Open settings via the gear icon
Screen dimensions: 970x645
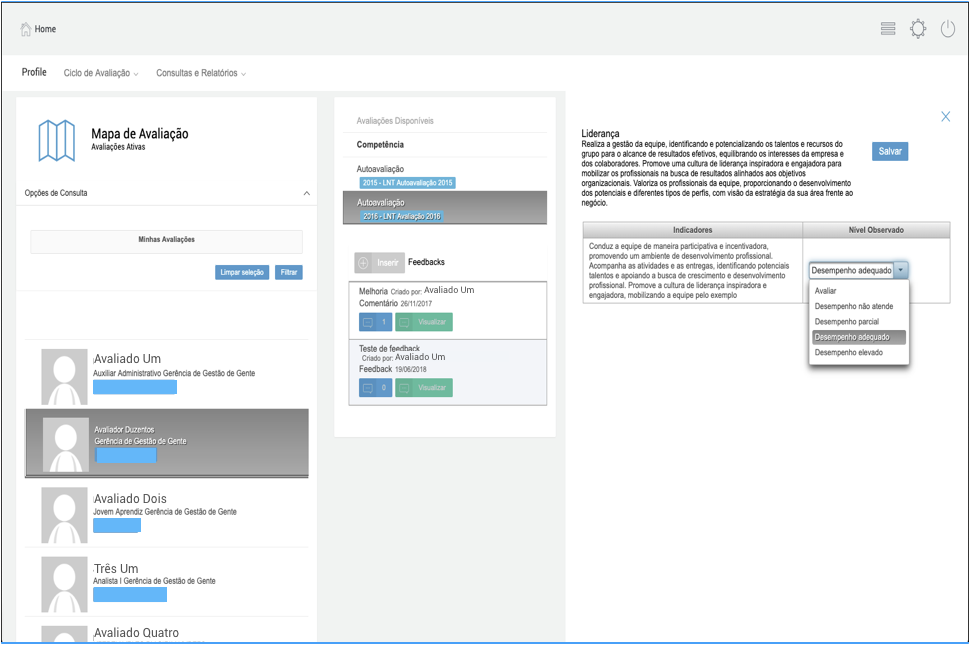click(918, 28)
